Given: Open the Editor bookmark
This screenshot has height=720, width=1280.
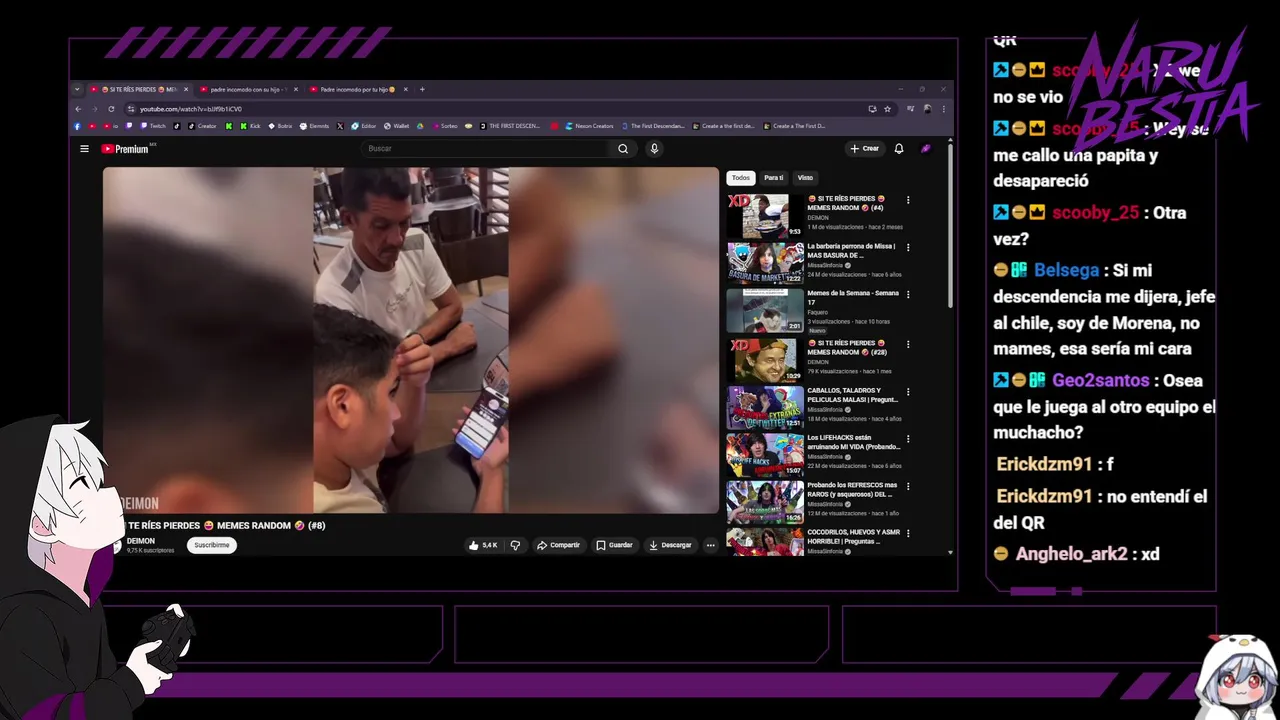Looking at the screenshot, I should pyautogui.click(x=364, y=126).
